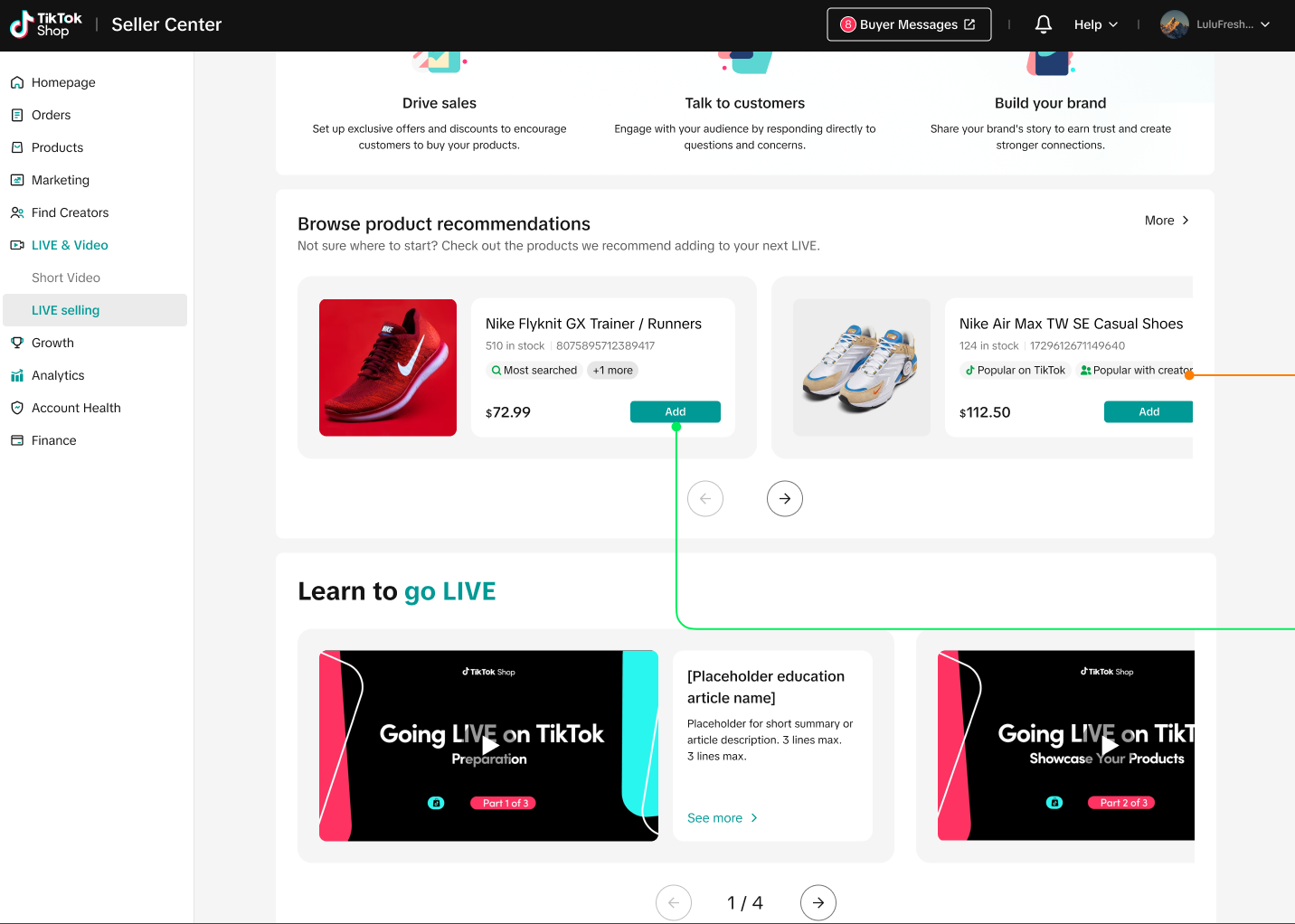Click the notification bell icon

(1043, 24)
